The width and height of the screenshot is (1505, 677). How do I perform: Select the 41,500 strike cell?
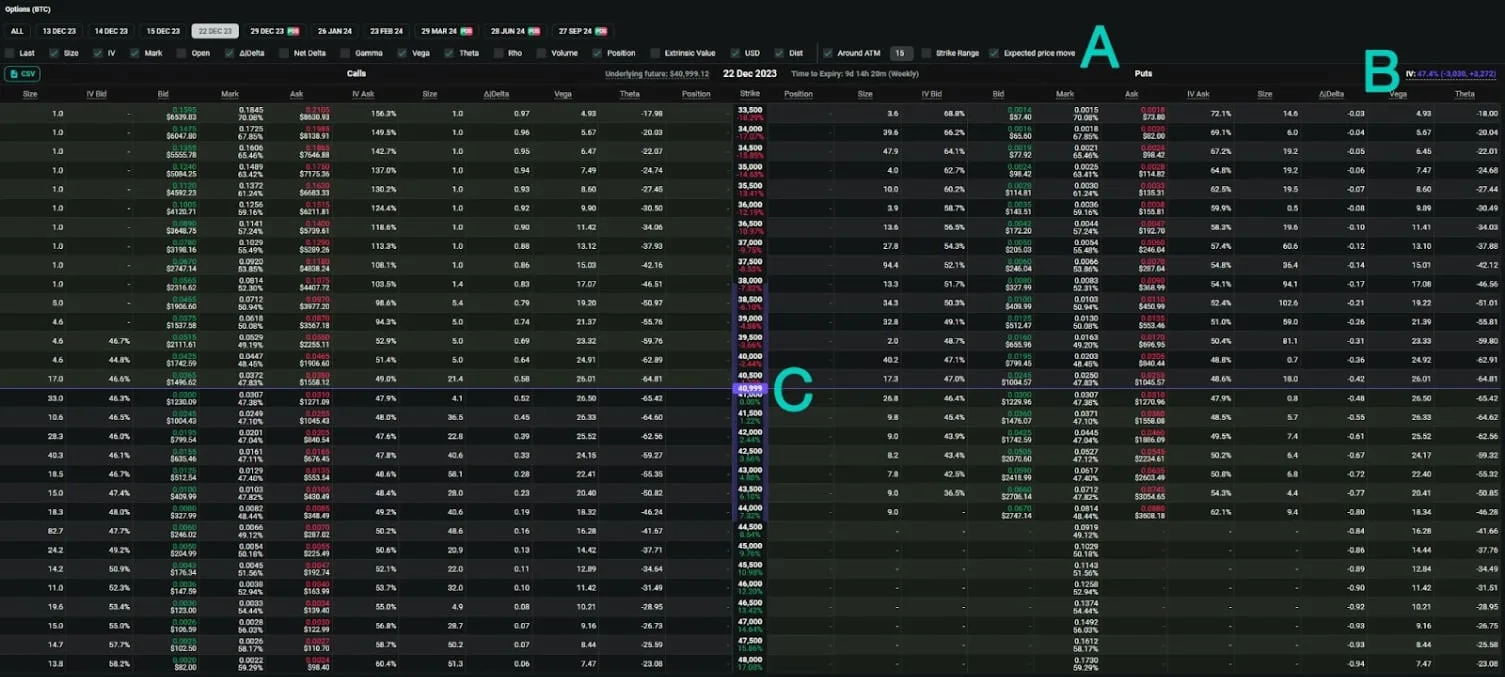click(750, 417)
